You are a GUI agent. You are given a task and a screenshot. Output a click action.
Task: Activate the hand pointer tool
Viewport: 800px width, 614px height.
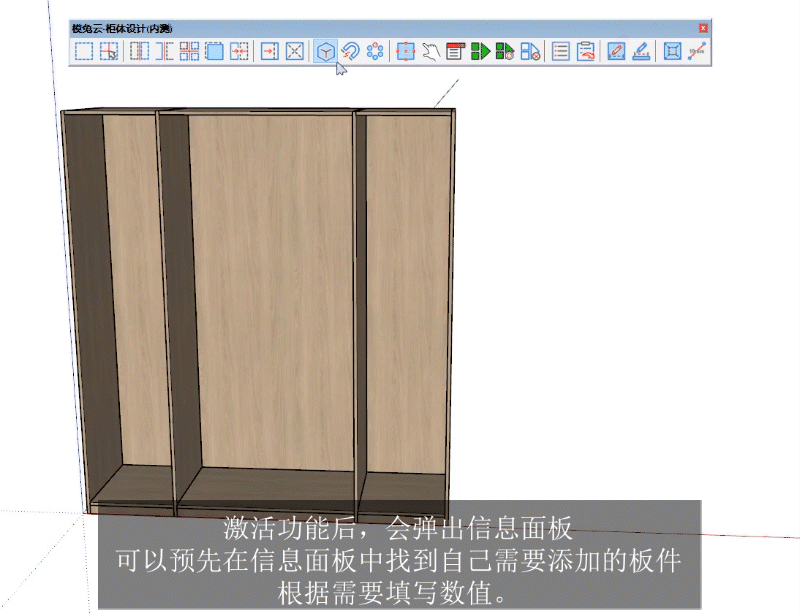pyautogui.click(x=430, y=51)
